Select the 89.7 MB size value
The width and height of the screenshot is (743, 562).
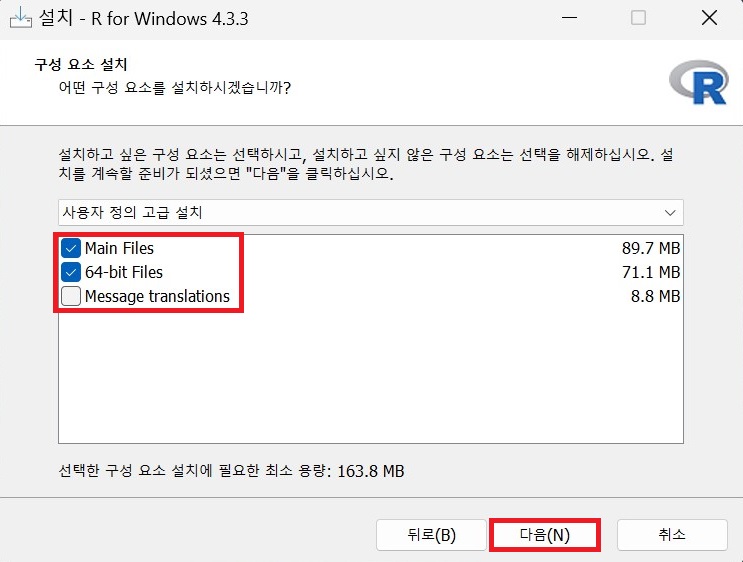(651, 248)
